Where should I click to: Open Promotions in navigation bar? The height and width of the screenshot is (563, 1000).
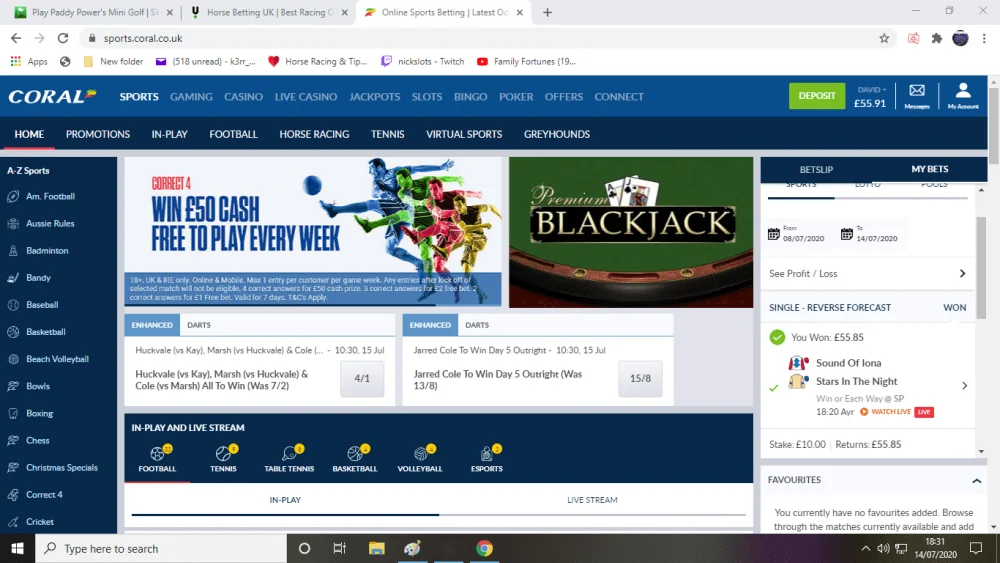pos(98,134)
